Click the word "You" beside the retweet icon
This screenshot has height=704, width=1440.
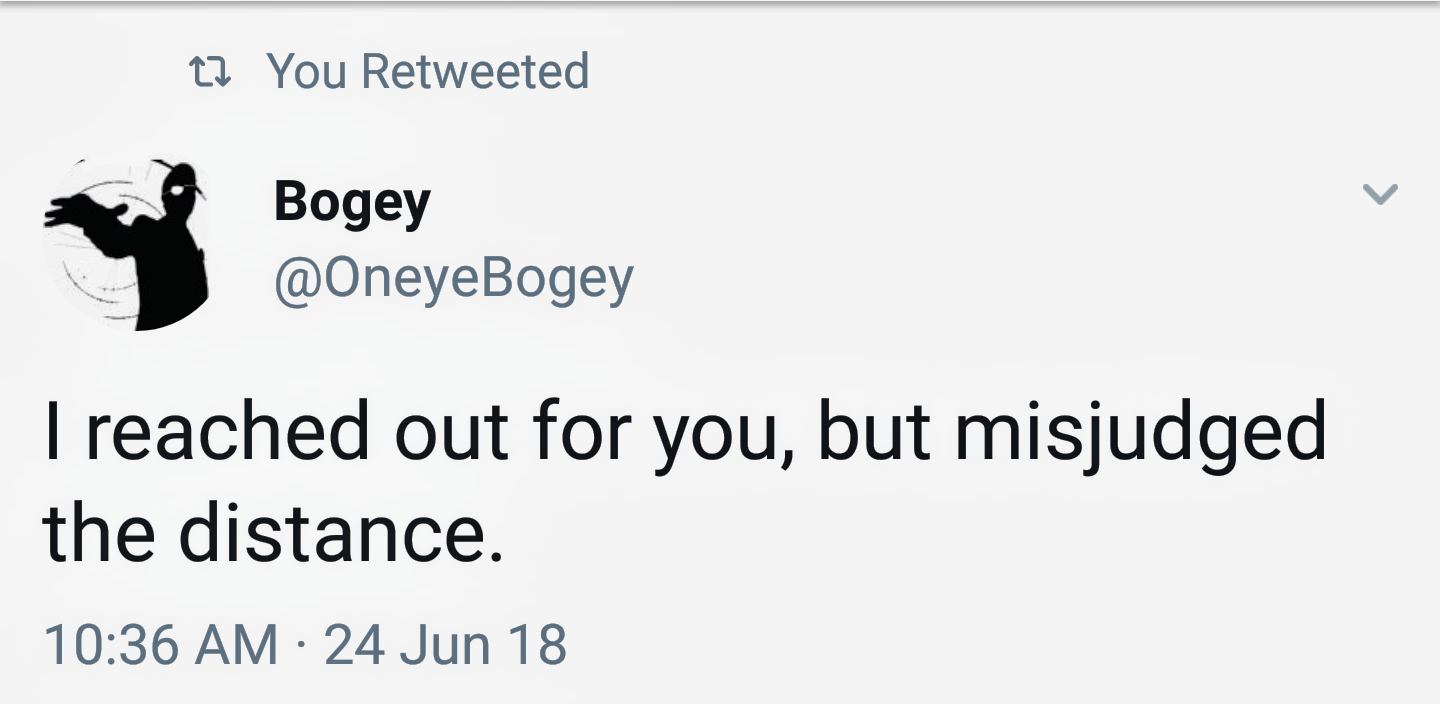[x=306, y=71]
